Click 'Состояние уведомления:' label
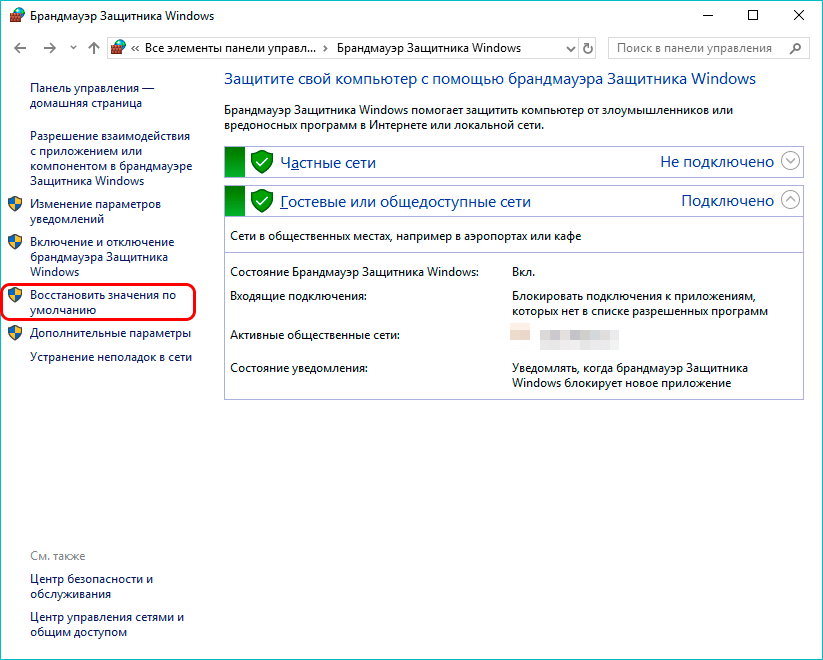Screen dimensions: 823x660 click(299, 368)
